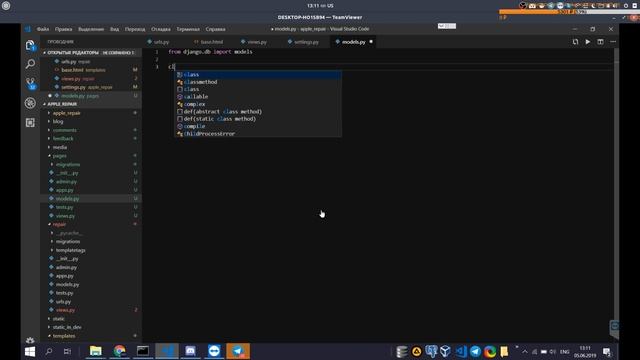Switch to TeamViewer in the taskbar
This screenshot has width=640, height=360.
214,351
